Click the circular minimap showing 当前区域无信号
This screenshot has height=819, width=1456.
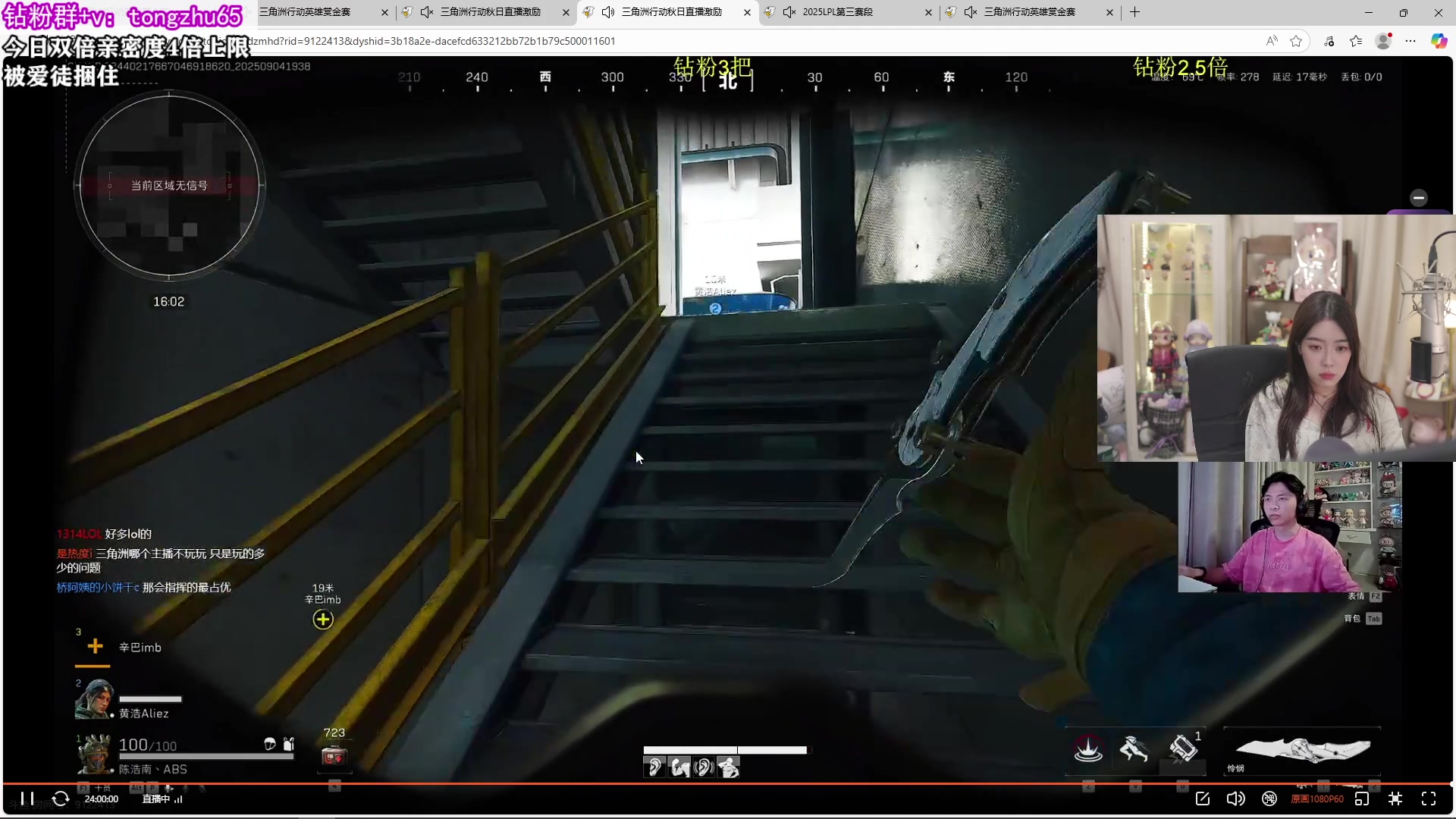point(169,185)
